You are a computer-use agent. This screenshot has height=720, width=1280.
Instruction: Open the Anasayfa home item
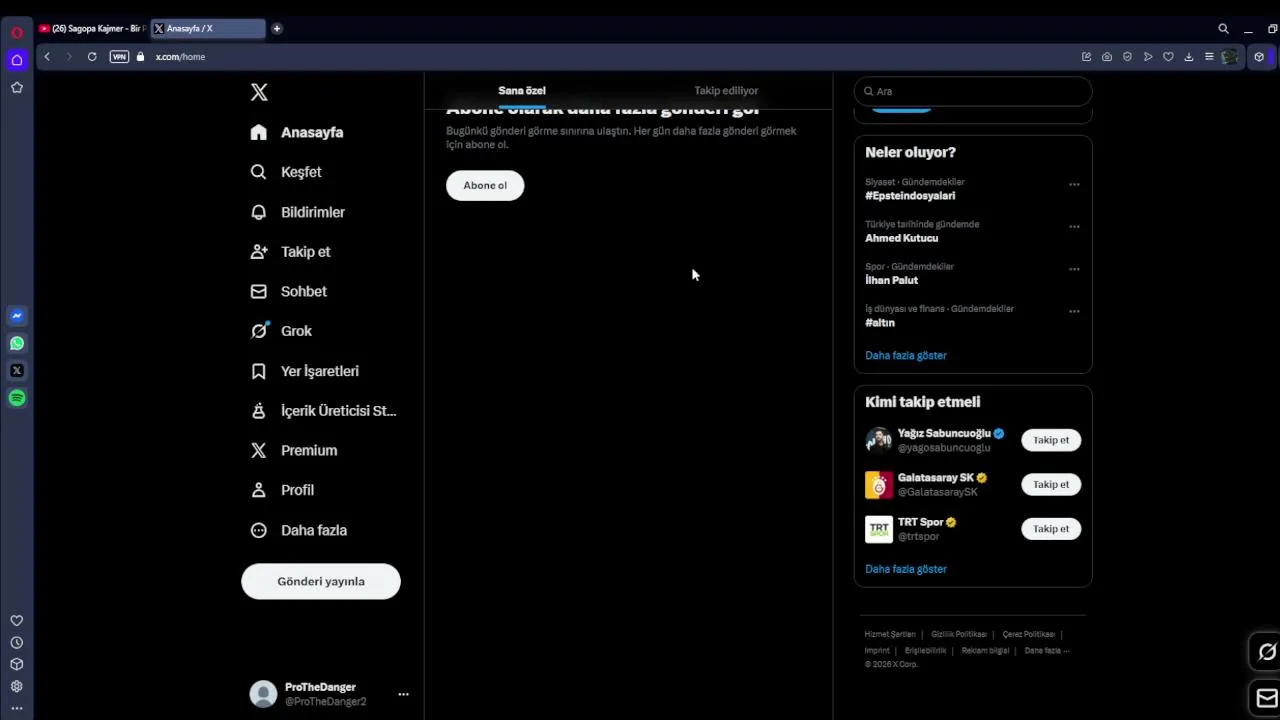click(x=297, y=132)
